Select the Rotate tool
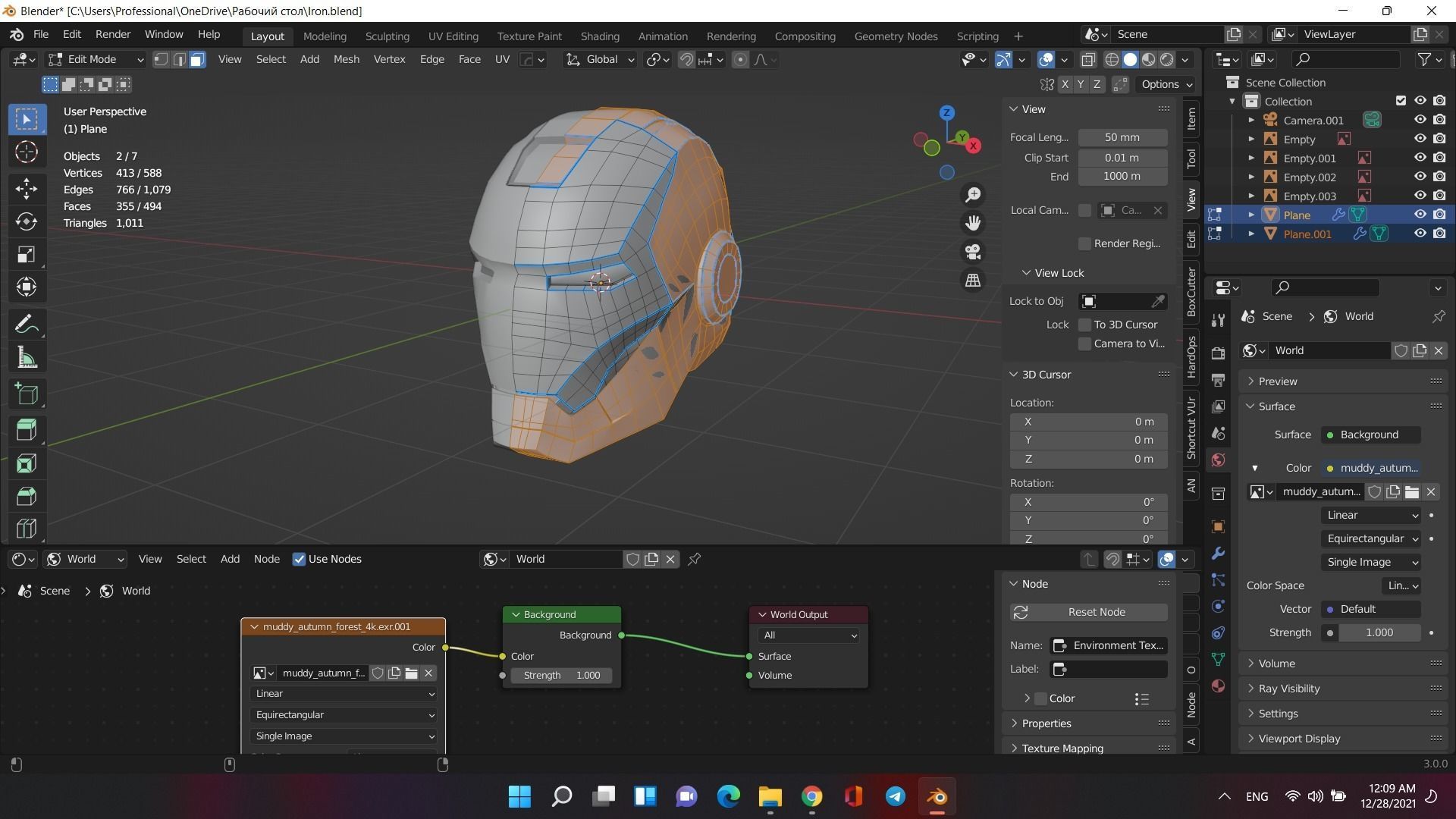The width and height of the screenshot is (1456, 819). click(x=27, y=221)
